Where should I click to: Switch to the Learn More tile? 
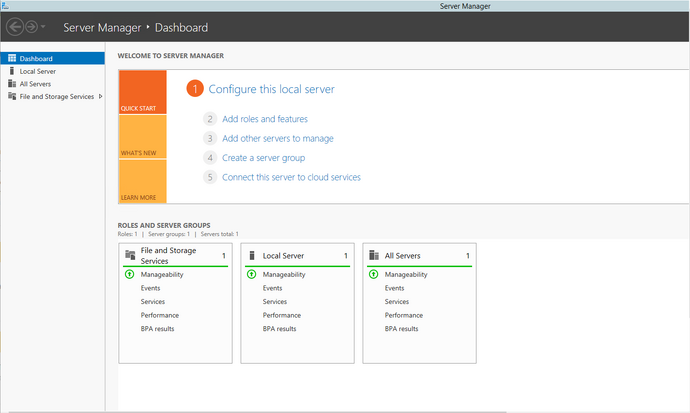coord(143,181)
